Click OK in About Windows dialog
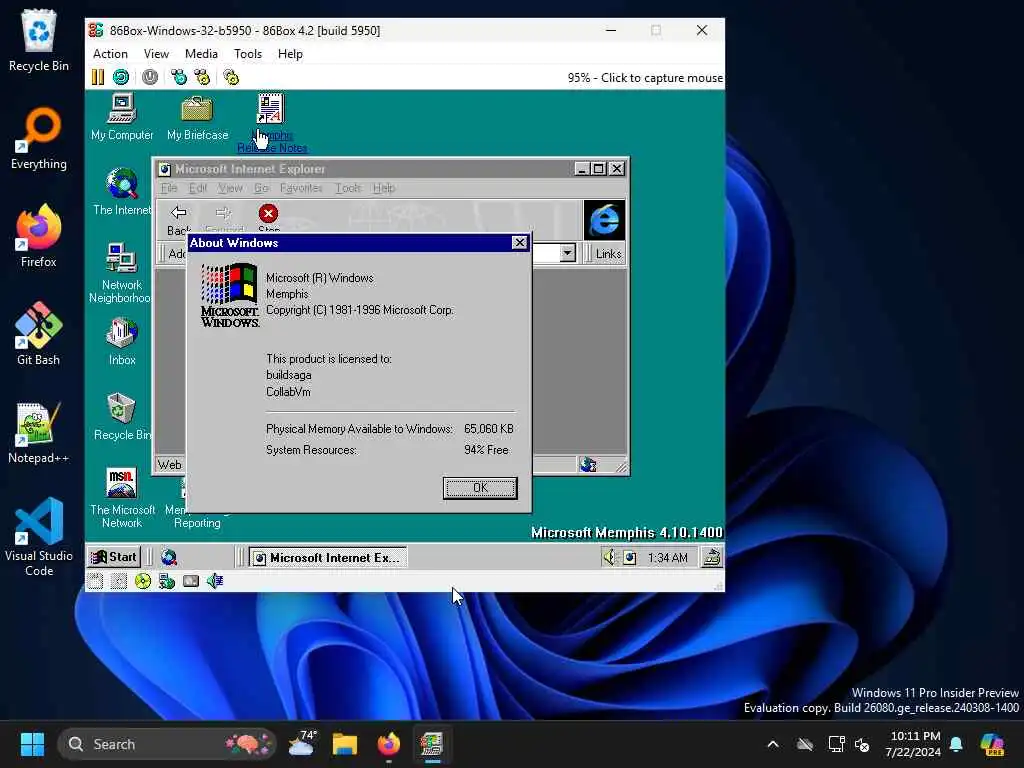The width and height of the screenshot is (1024, 768). coord(480,488)
